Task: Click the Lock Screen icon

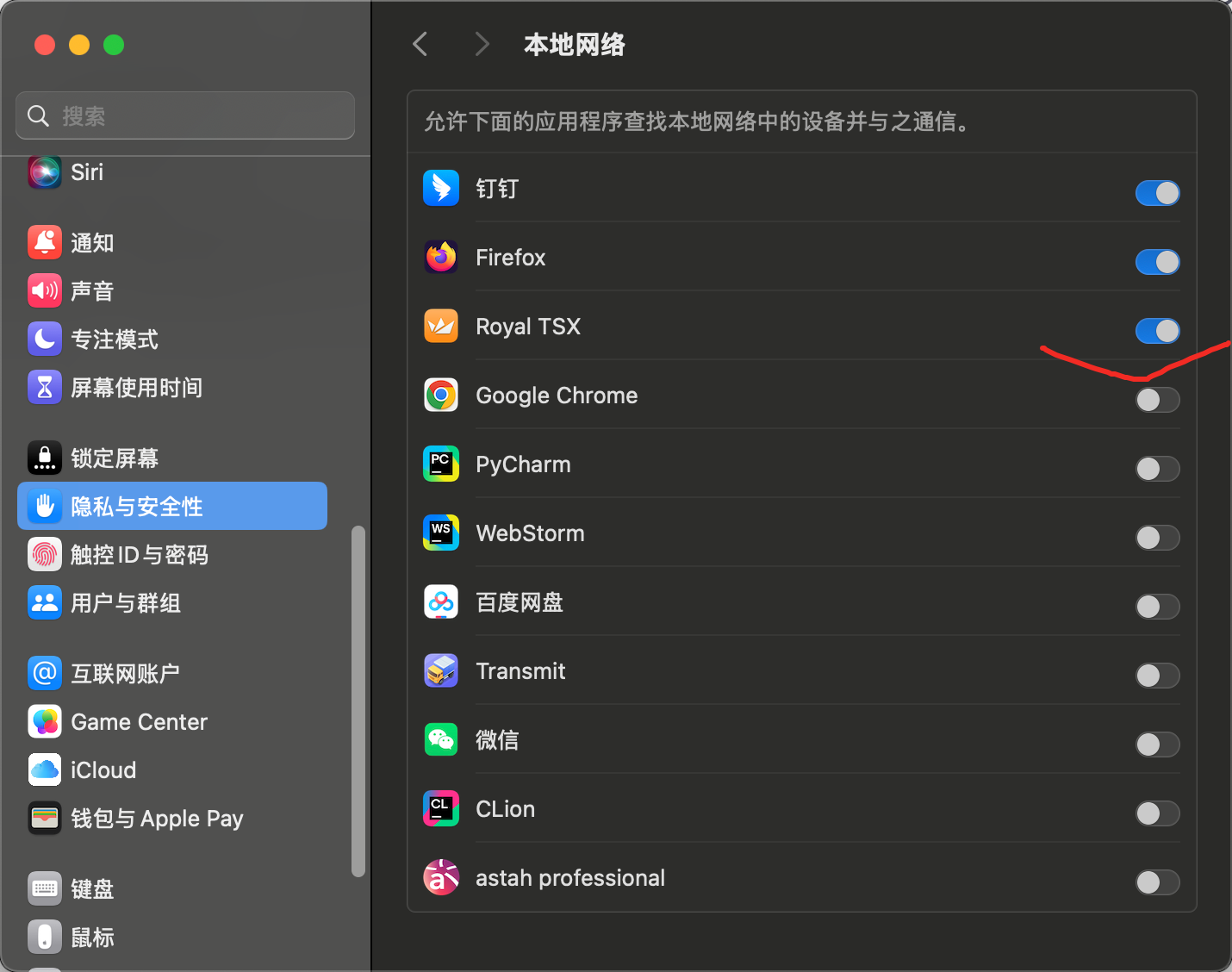Action: click(x=45, y=458)
